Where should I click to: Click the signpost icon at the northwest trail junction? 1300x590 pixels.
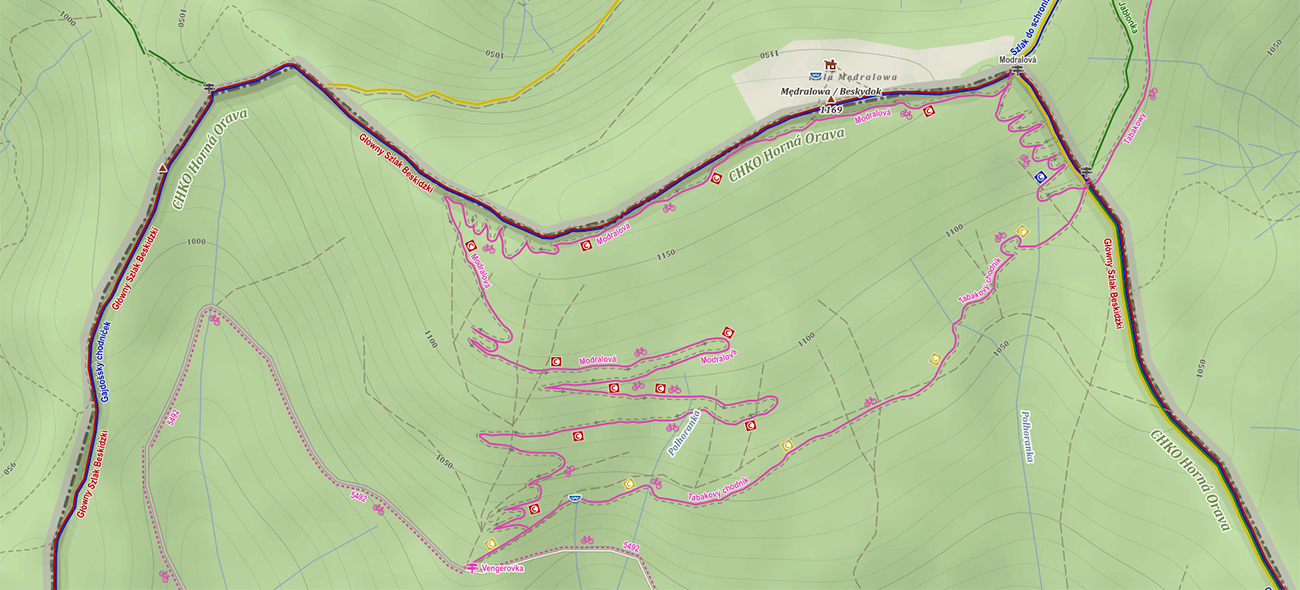pyautogui.click(x=209, y=88)
